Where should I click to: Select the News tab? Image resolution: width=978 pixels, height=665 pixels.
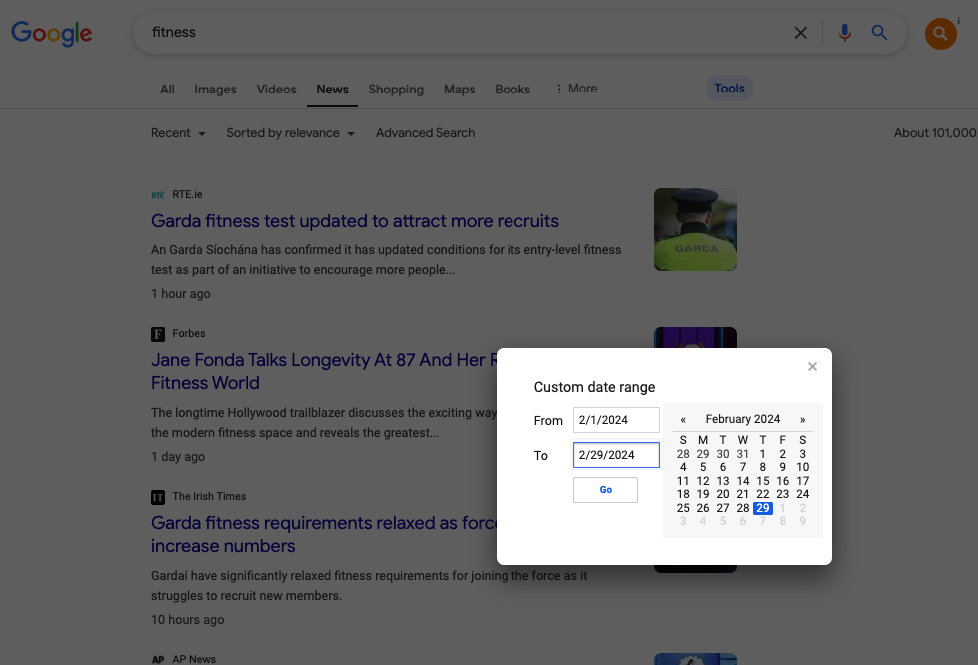click(x=332, y=89)
